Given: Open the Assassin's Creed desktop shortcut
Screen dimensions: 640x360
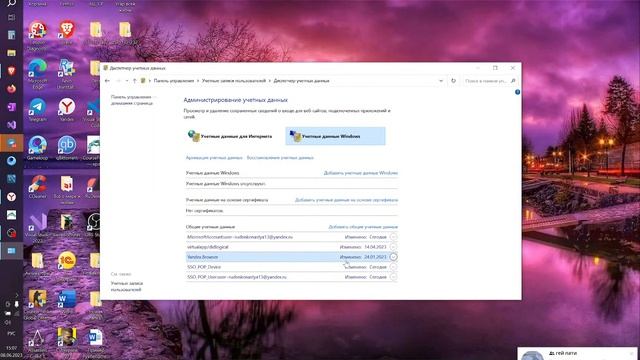Looking at the screenshot, I should 37,343.
